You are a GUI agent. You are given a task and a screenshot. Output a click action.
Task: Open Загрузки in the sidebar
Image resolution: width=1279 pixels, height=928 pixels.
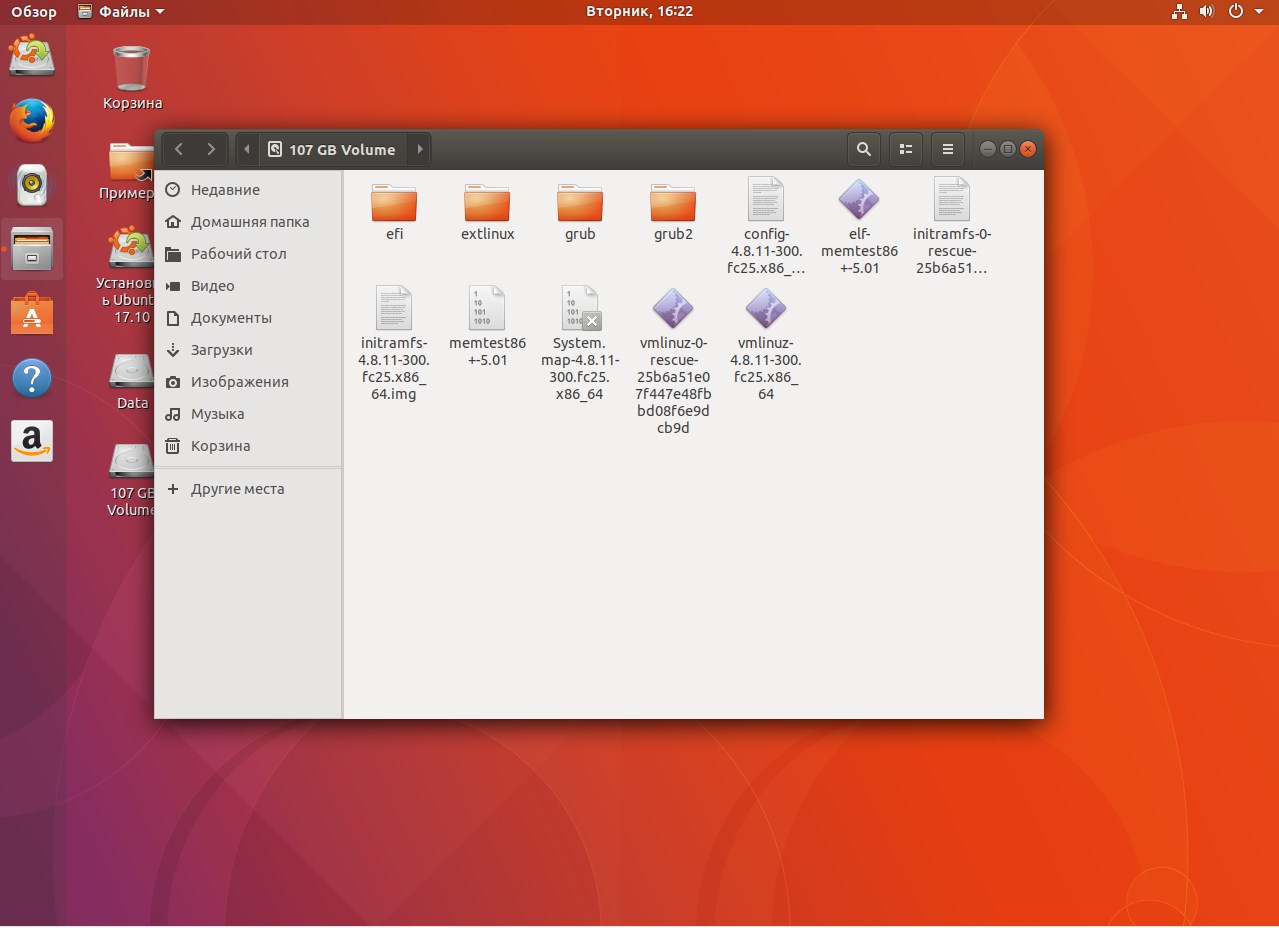click(222, 350)
